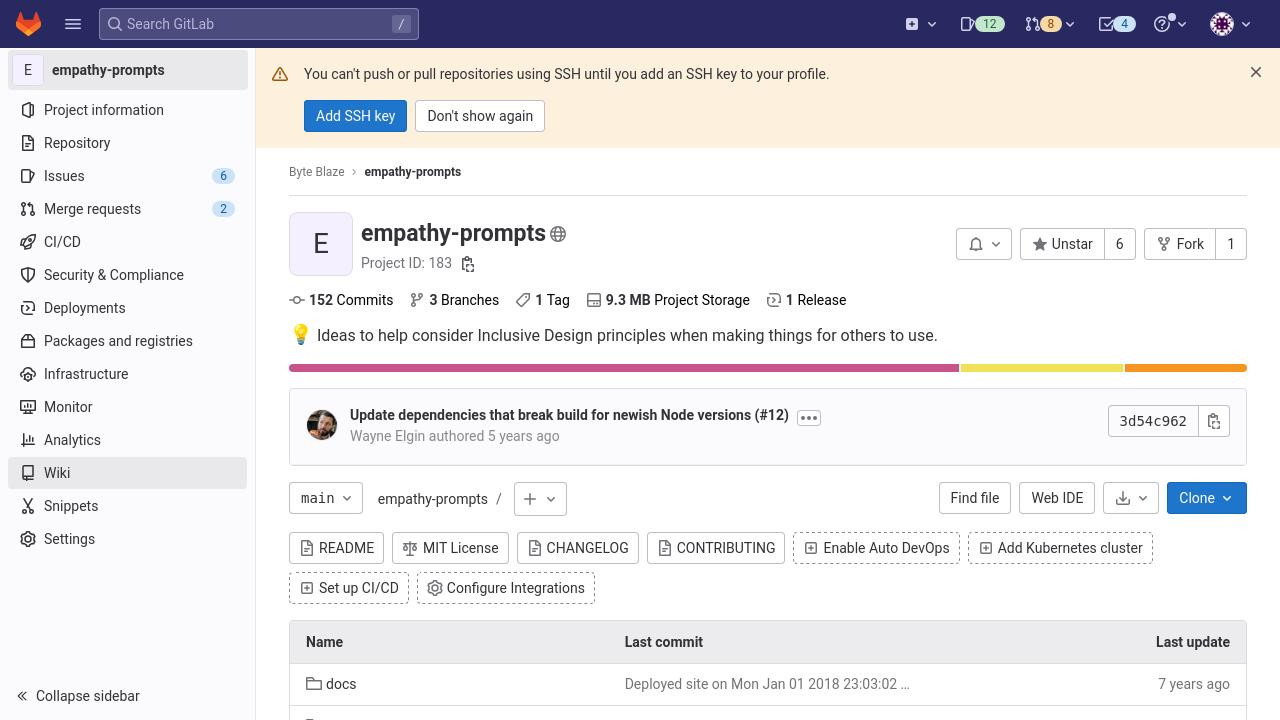1280x720 pixels.
Task: Dismiss the SSH key warning banner
Action: point(1256,72)
